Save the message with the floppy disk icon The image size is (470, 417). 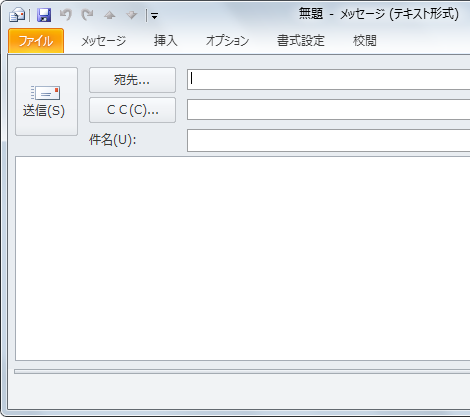click(44, 15)
